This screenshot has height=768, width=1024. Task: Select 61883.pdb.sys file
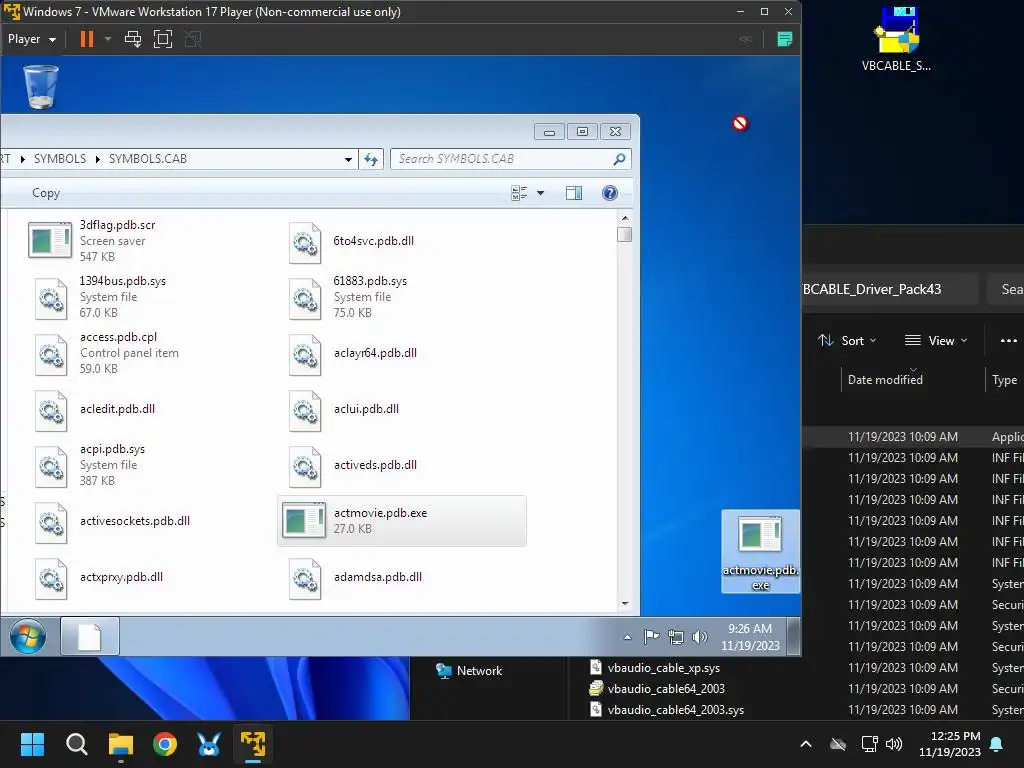tap(402, 296)
